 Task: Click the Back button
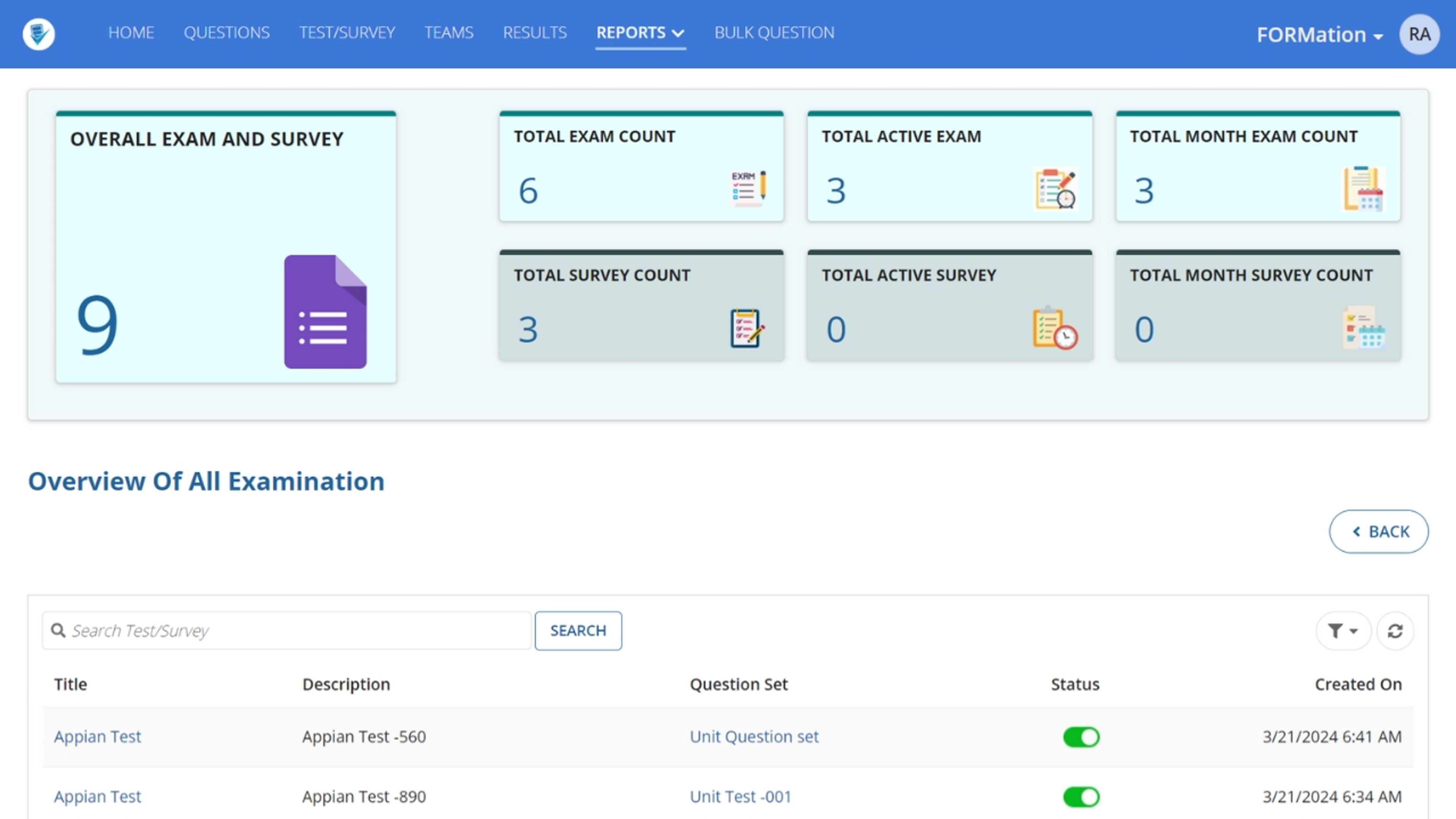click(x=1379, y=532)
